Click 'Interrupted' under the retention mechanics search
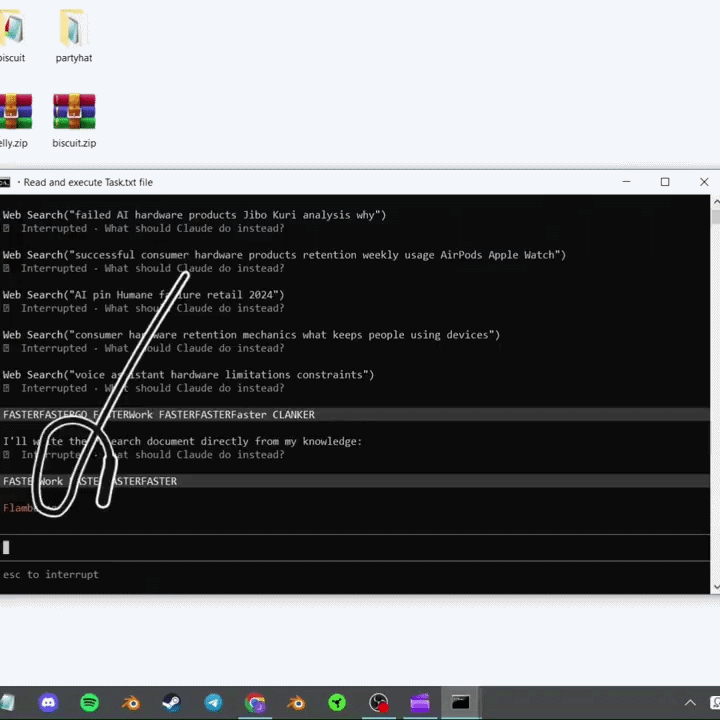 tap(54, 348)
